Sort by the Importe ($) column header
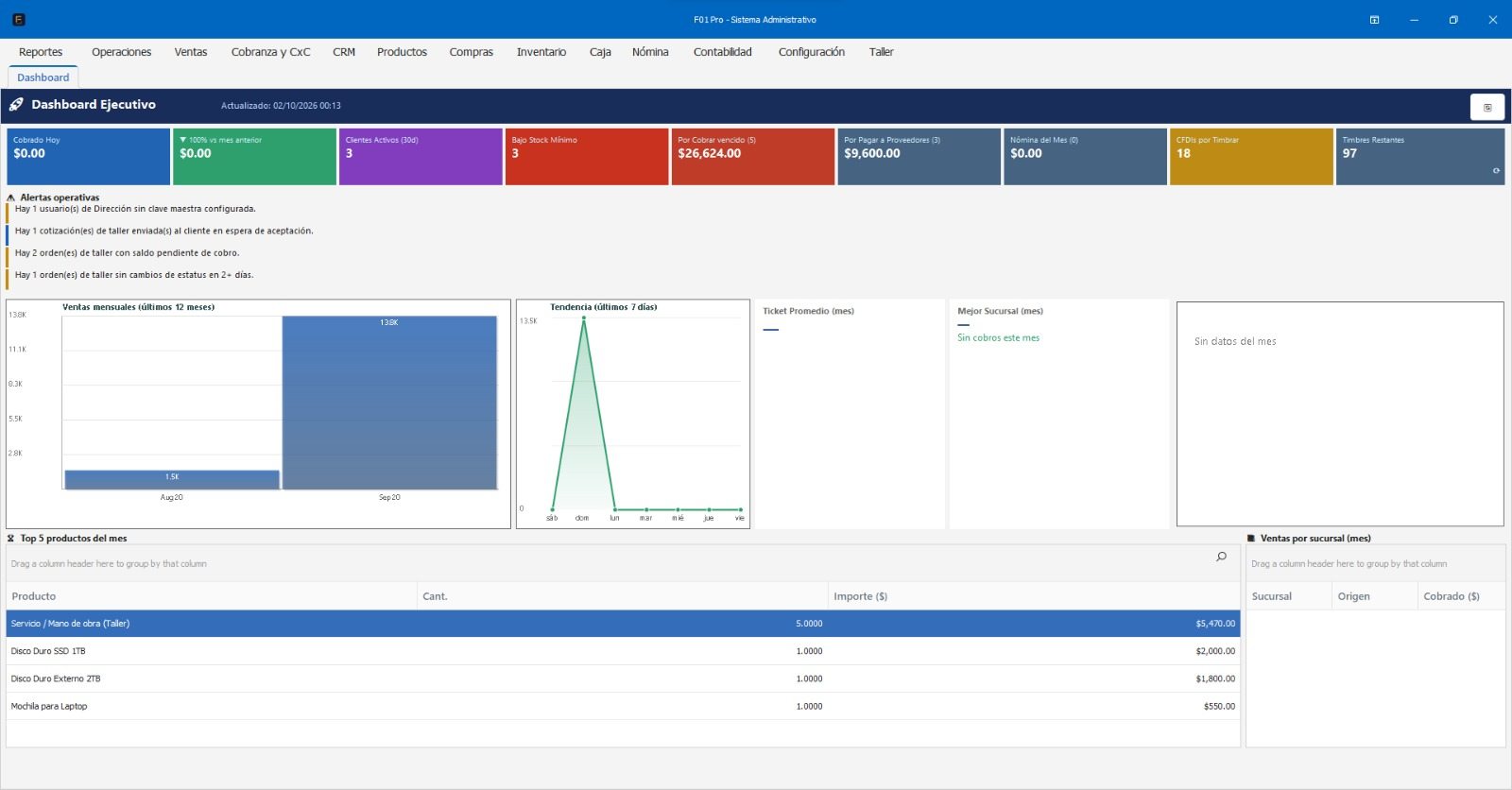The image size is (1512, 790). coord(1034,596)
